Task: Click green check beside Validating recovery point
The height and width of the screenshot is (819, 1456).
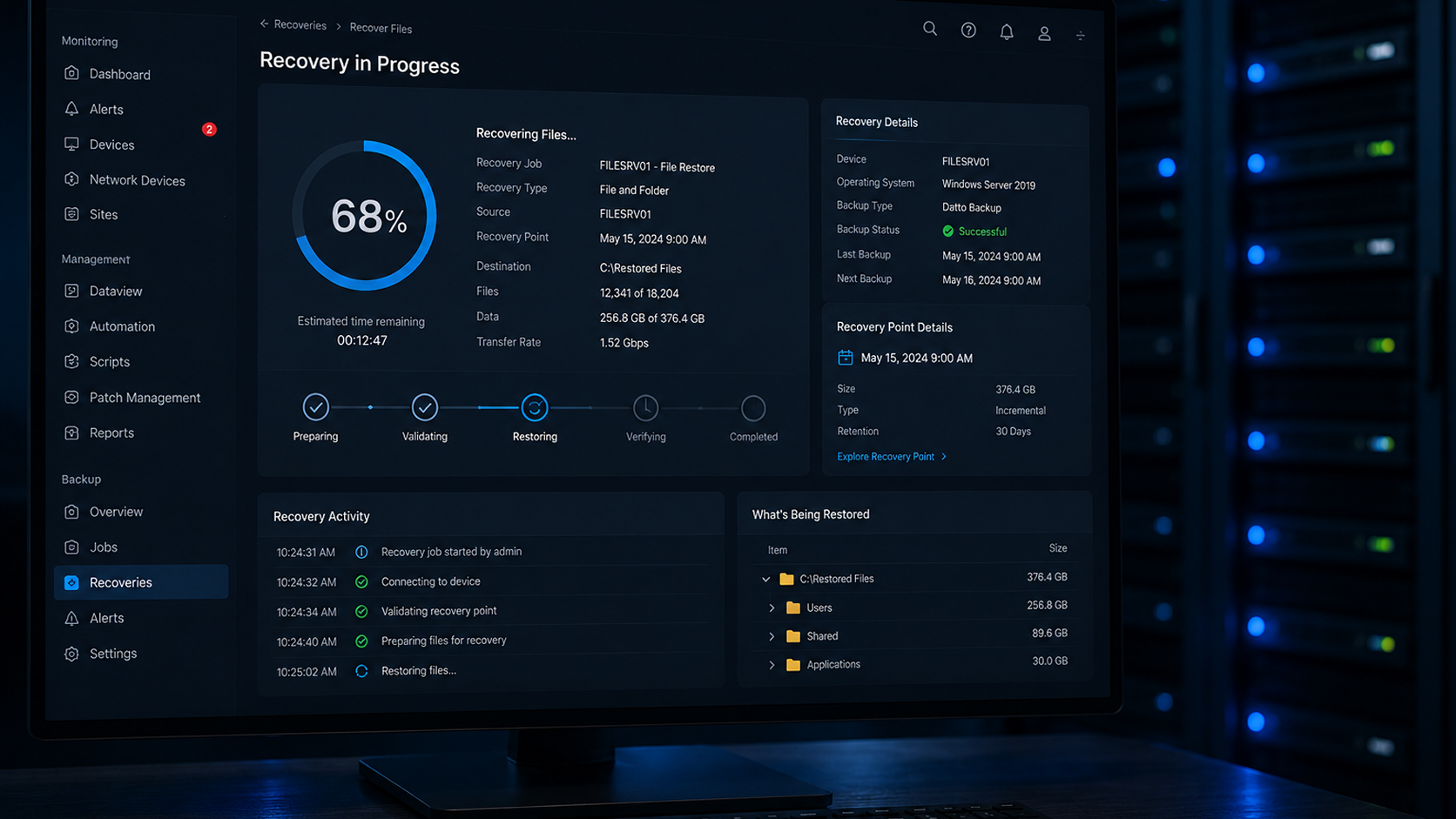Action: [x=361, y=612]
